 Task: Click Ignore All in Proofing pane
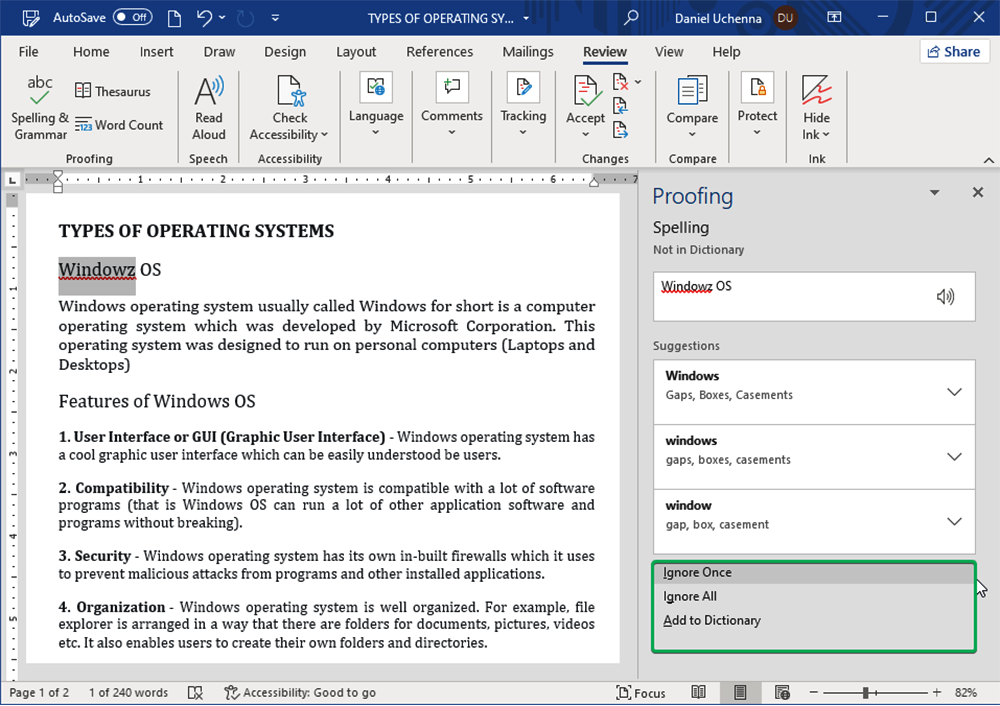tap(690, 596)
